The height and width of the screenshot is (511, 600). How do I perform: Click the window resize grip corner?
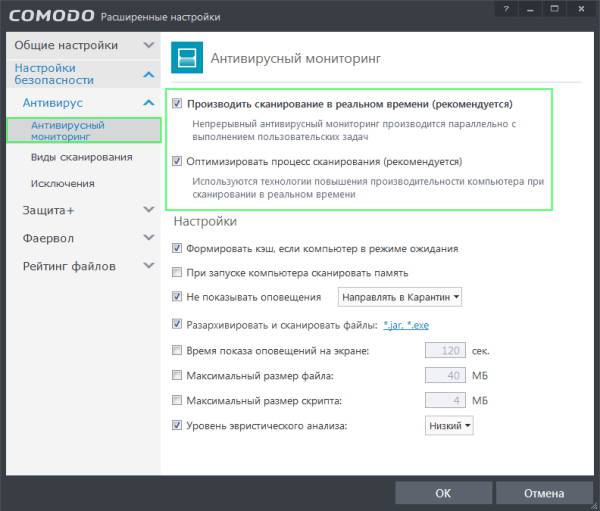pyautogui.click(x=594, y=505)
